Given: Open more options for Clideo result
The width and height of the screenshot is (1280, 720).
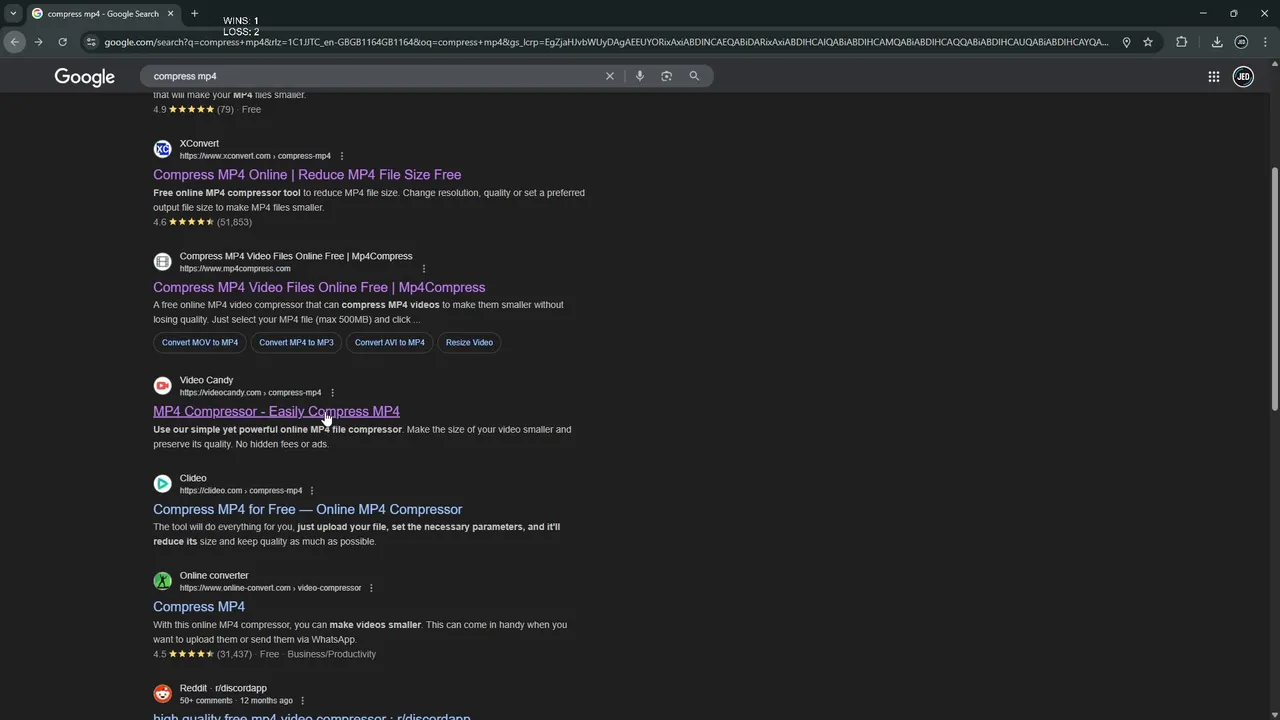Looking at the screenshot, I should pyautogui.click(x=312, y=491).
